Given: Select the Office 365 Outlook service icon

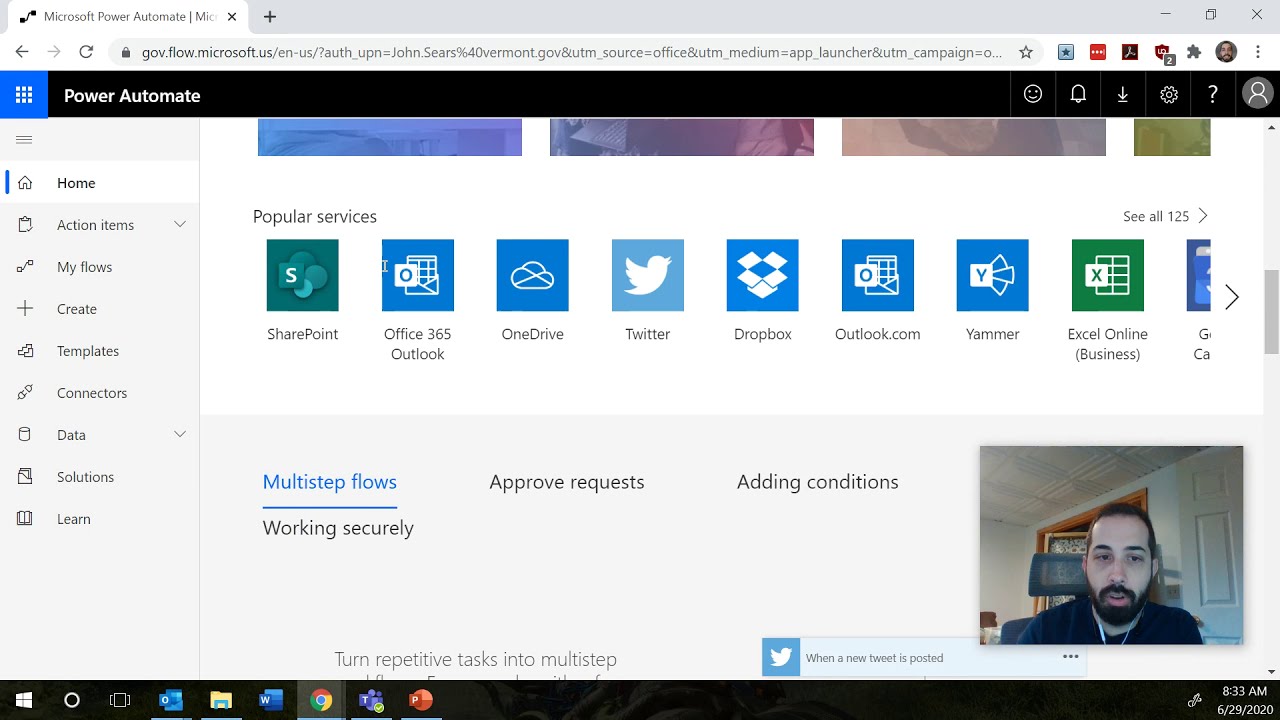Looking at the screenshot, I should pos(417,275).
